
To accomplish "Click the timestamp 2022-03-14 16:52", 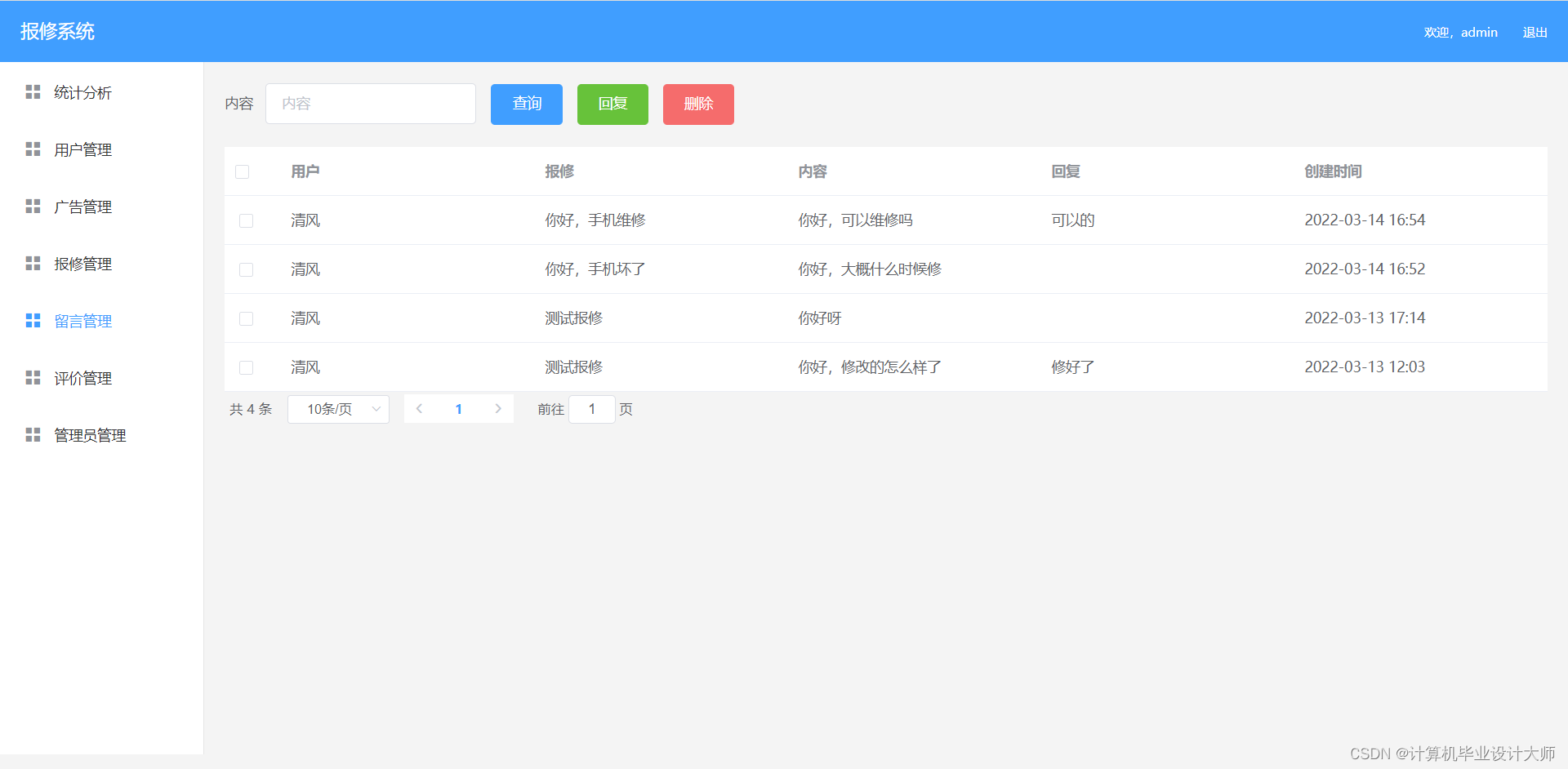I will [1365, 269].
